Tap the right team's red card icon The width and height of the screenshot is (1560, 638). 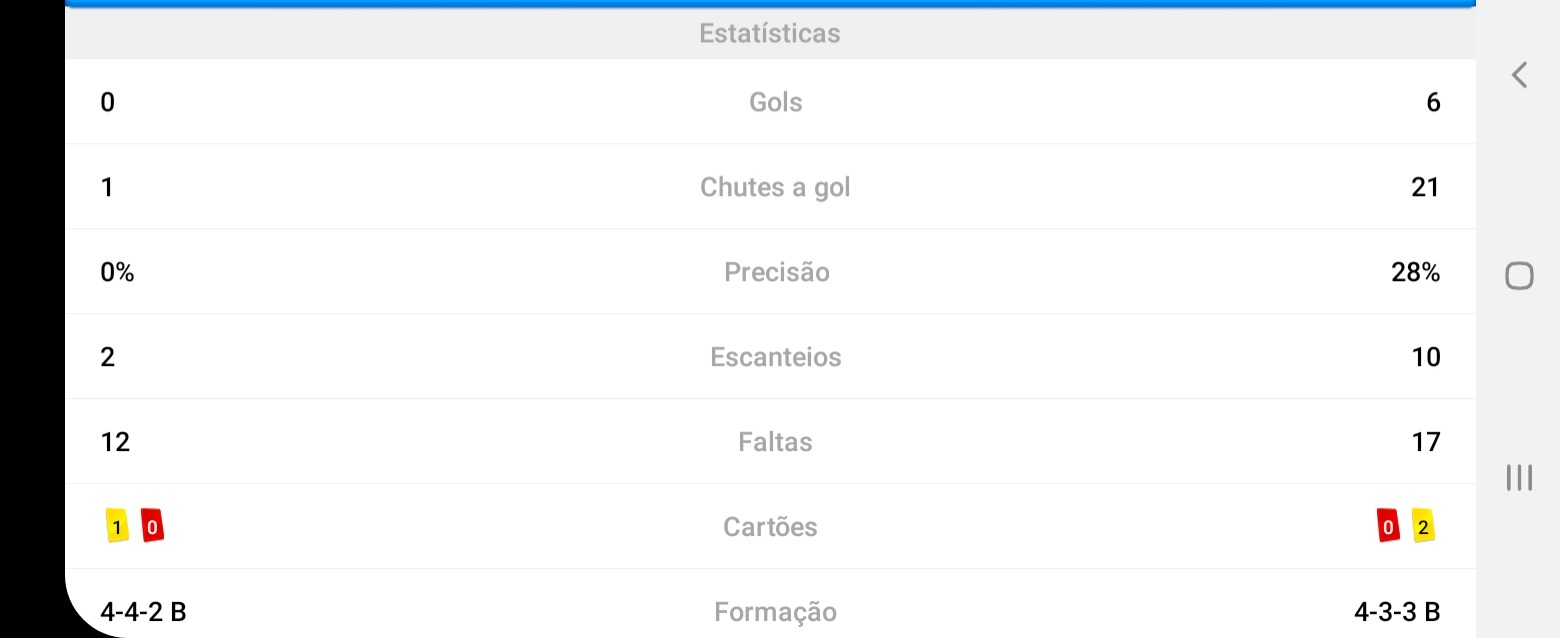(x=1388, y=526)
